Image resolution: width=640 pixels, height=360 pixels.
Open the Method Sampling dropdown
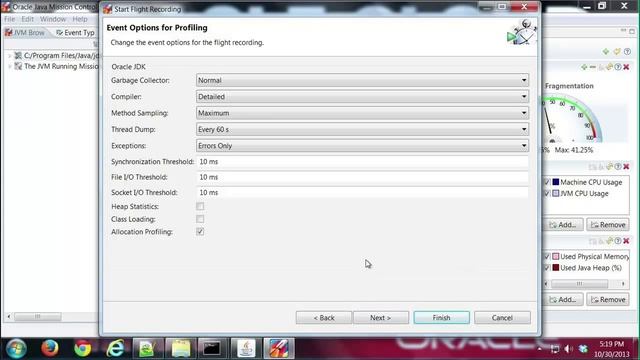pyautogui.click(x=362, y=113)
